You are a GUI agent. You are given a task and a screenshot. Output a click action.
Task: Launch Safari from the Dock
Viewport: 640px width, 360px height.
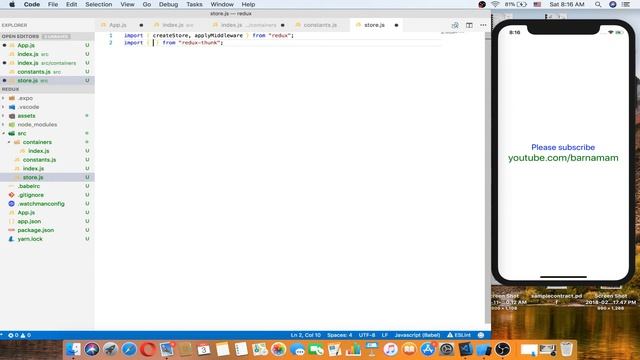pyautogui.click(x=129, y=349)
